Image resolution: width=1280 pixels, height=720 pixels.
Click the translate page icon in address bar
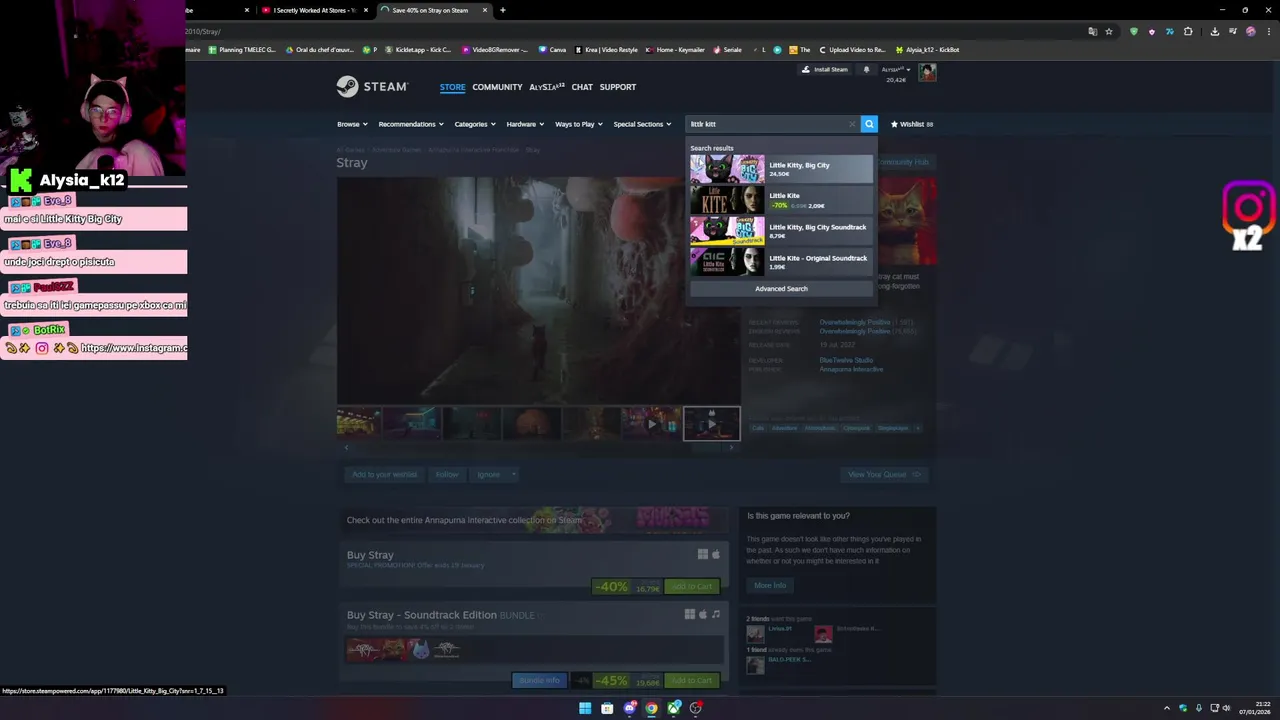click(1092, 31)
